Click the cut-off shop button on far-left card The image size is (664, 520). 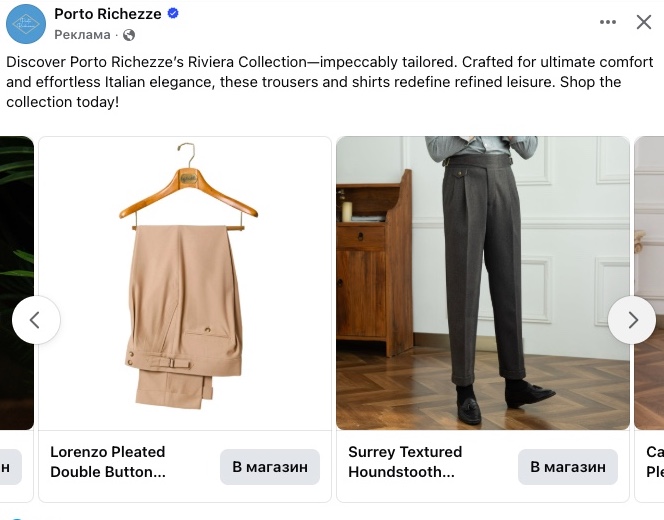point(8,467)
